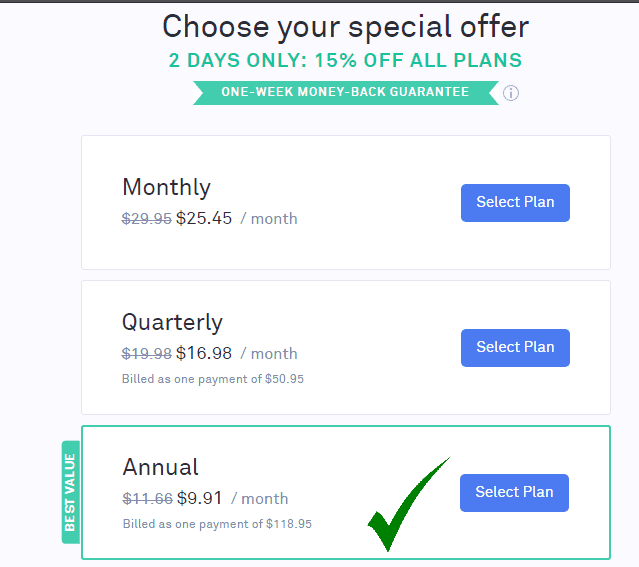Viewport: 639px width, 567px height.
Task: Click the crossed-out $29.95 price
Action: (x=147, y=219)
